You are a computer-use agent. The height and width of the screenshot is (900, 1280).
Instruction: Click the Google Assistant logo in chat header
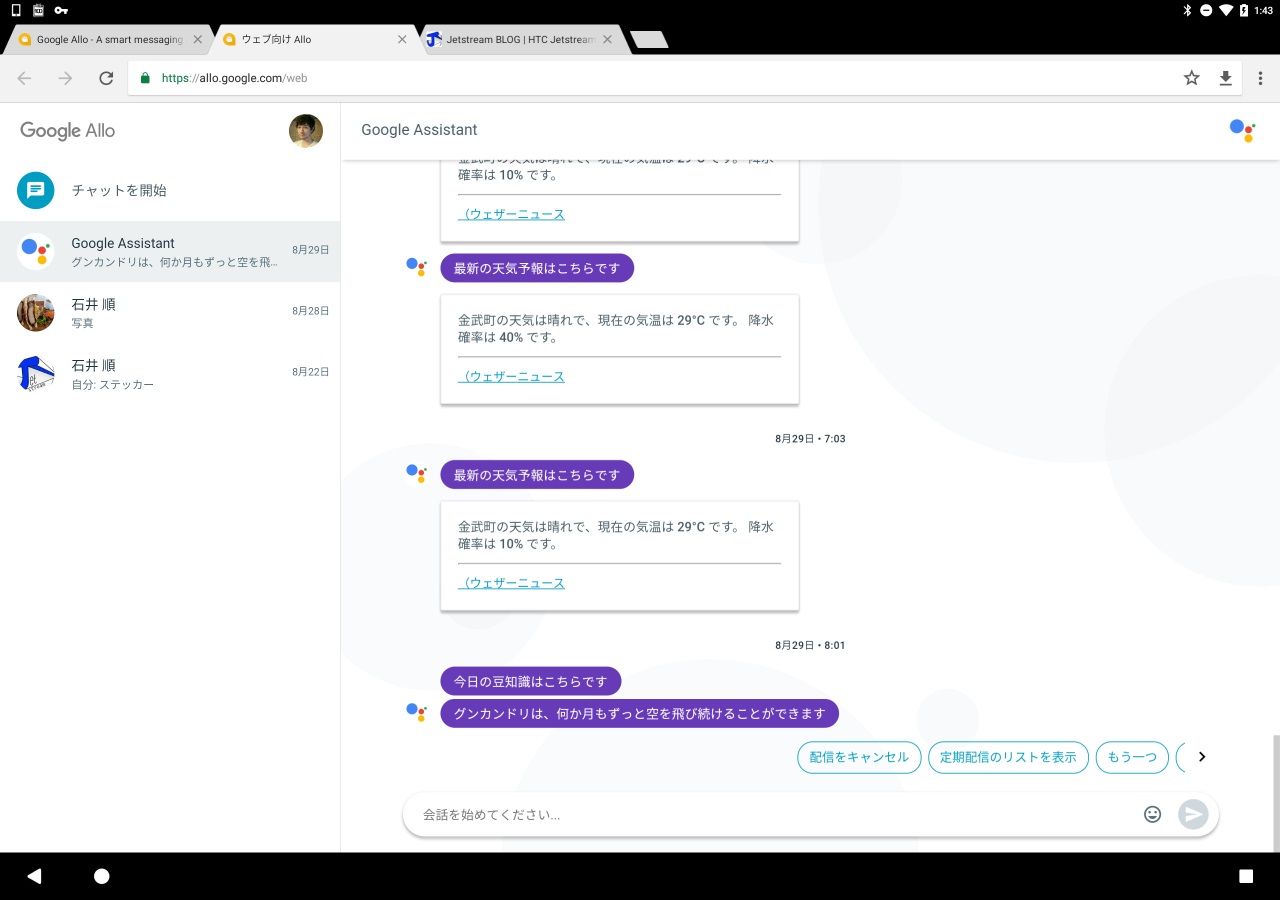pos(1242,130)
